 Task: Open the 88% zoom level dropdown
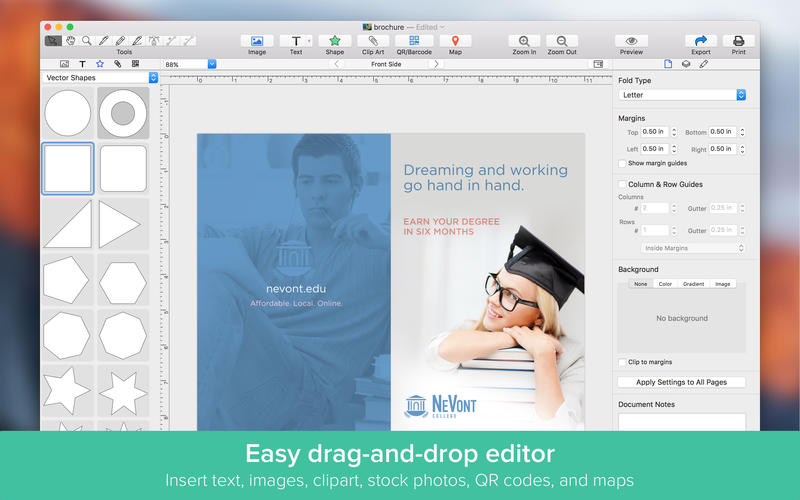point(211,64)
